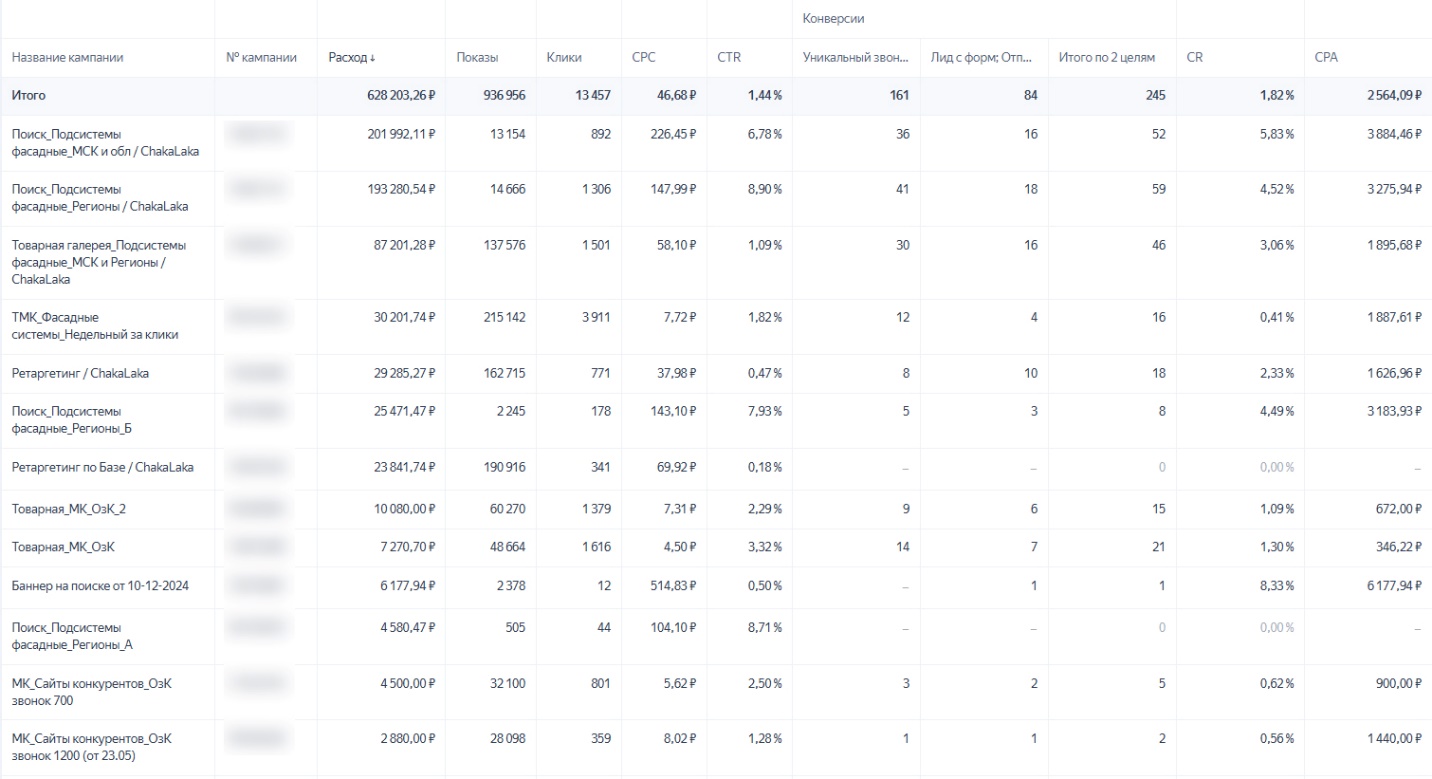This screenshot has height=779, width=1432.
Task: Click the CPA column header
Action: click(1326, 58)
